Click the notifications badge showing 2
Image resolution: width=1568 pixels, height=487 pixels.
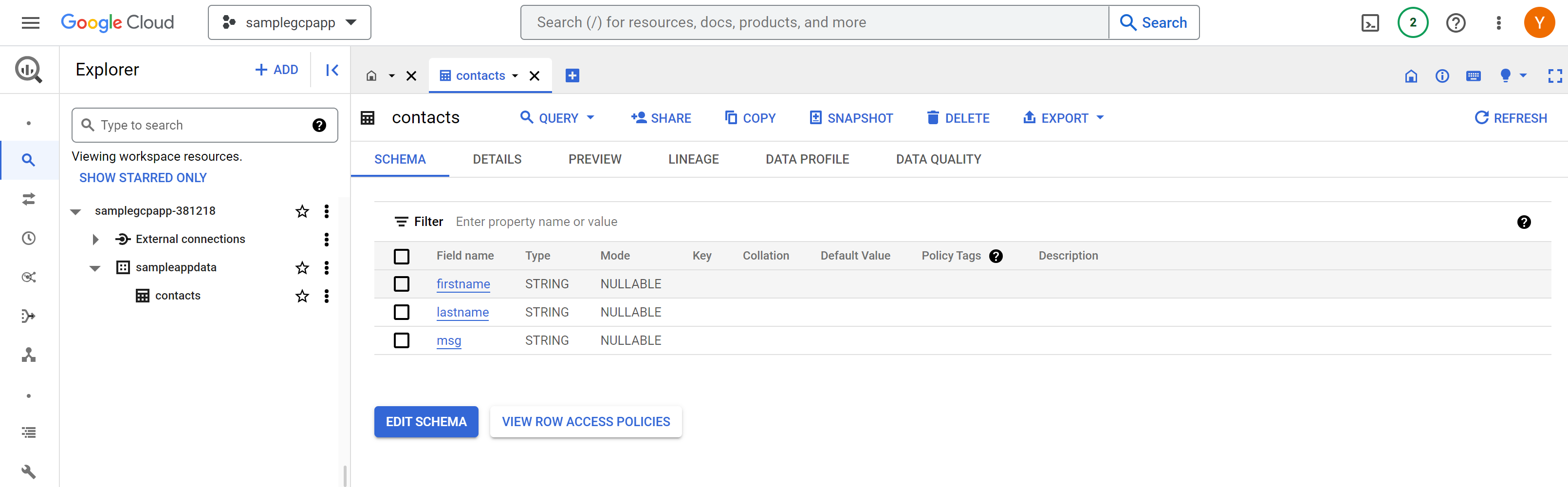(1413, 23)
